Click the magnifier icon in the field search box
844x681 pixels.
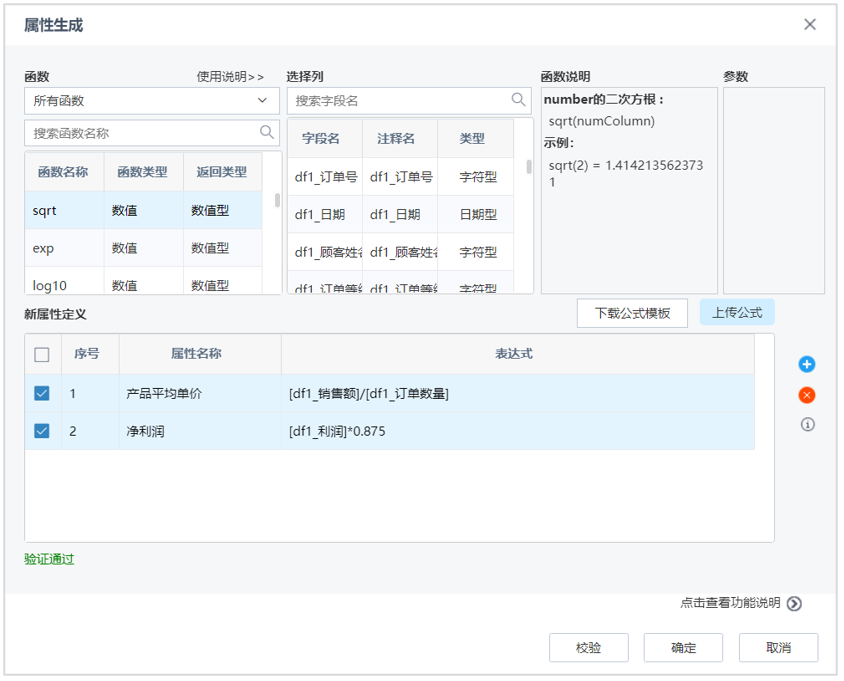pyautogui.click(x=517, y=101)
